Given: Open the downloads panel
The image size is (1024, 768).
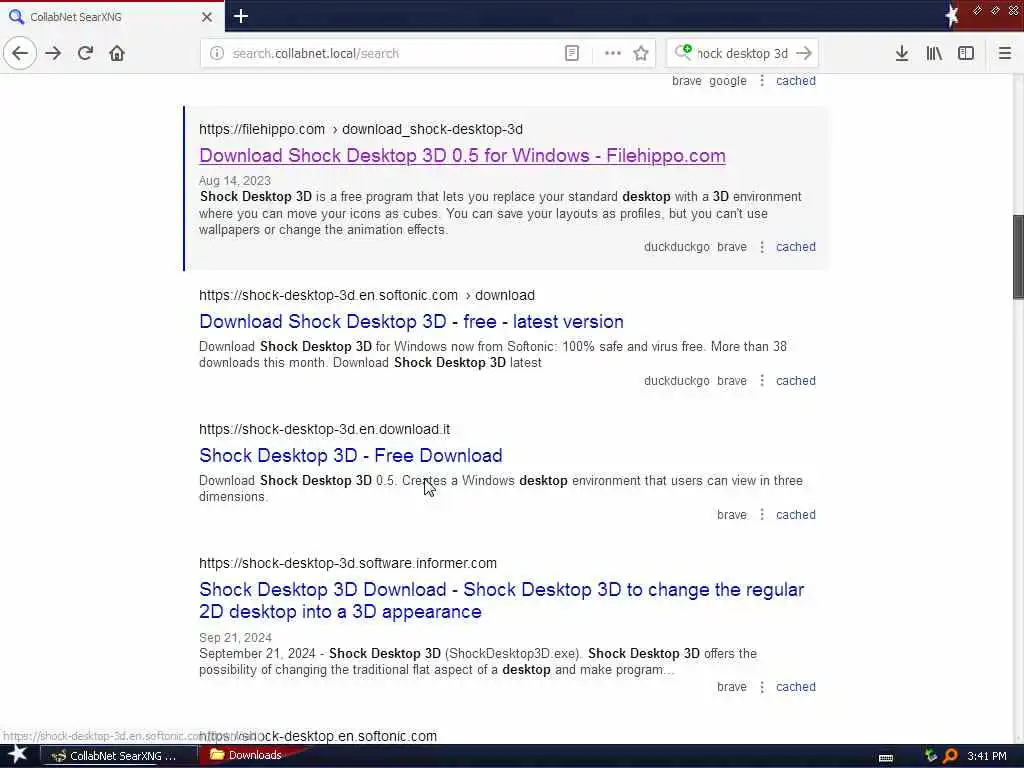Looking at the screenshot, I should [x=902, y=54].
